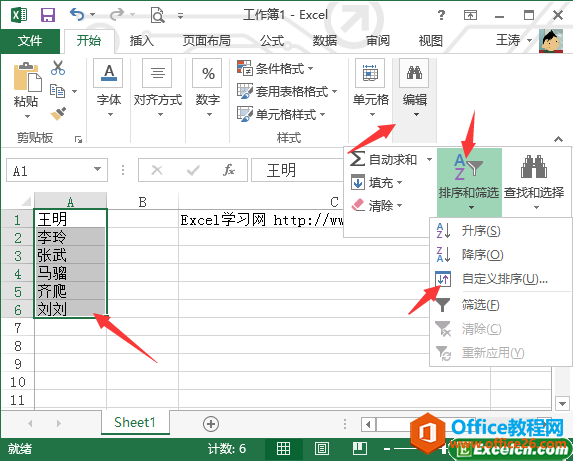This screenshot has height=461, width=573.
Task: Open the 数据 ribbon tab
Action: point(324,41)
